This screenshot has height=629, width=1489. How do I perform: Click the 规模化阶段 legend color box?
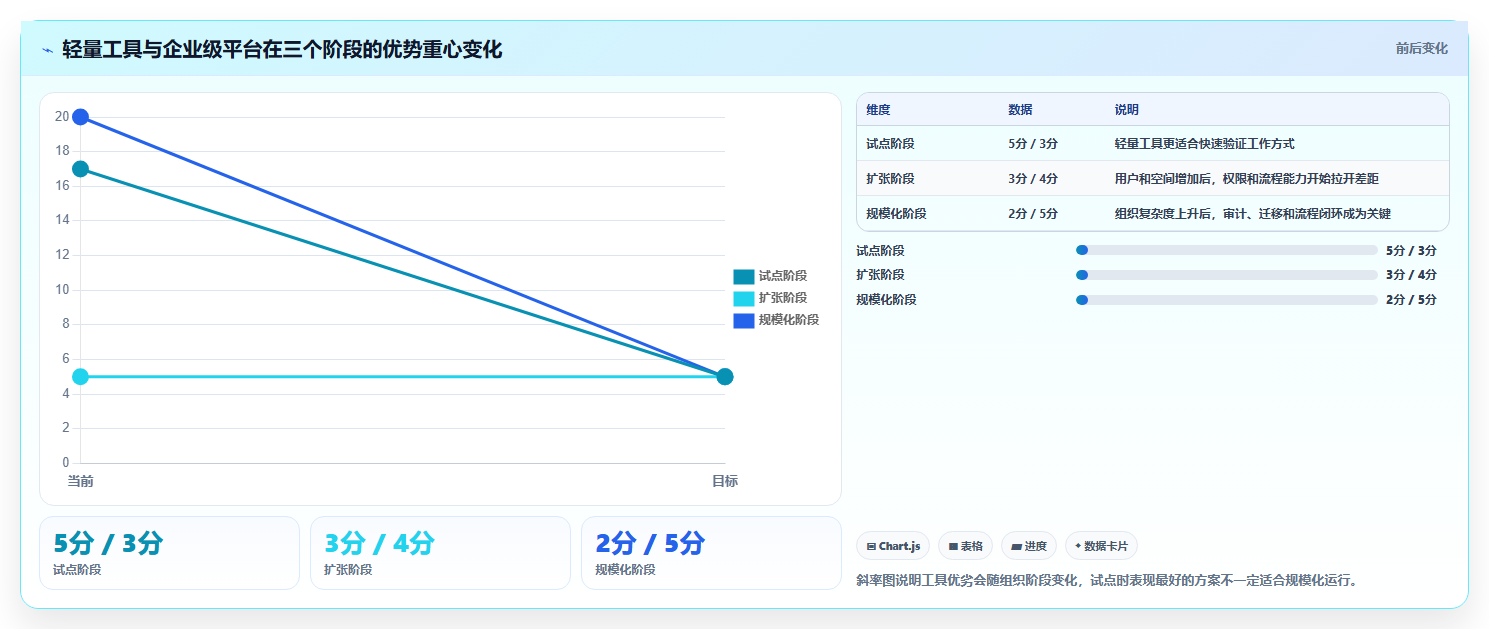click(743, 320)
